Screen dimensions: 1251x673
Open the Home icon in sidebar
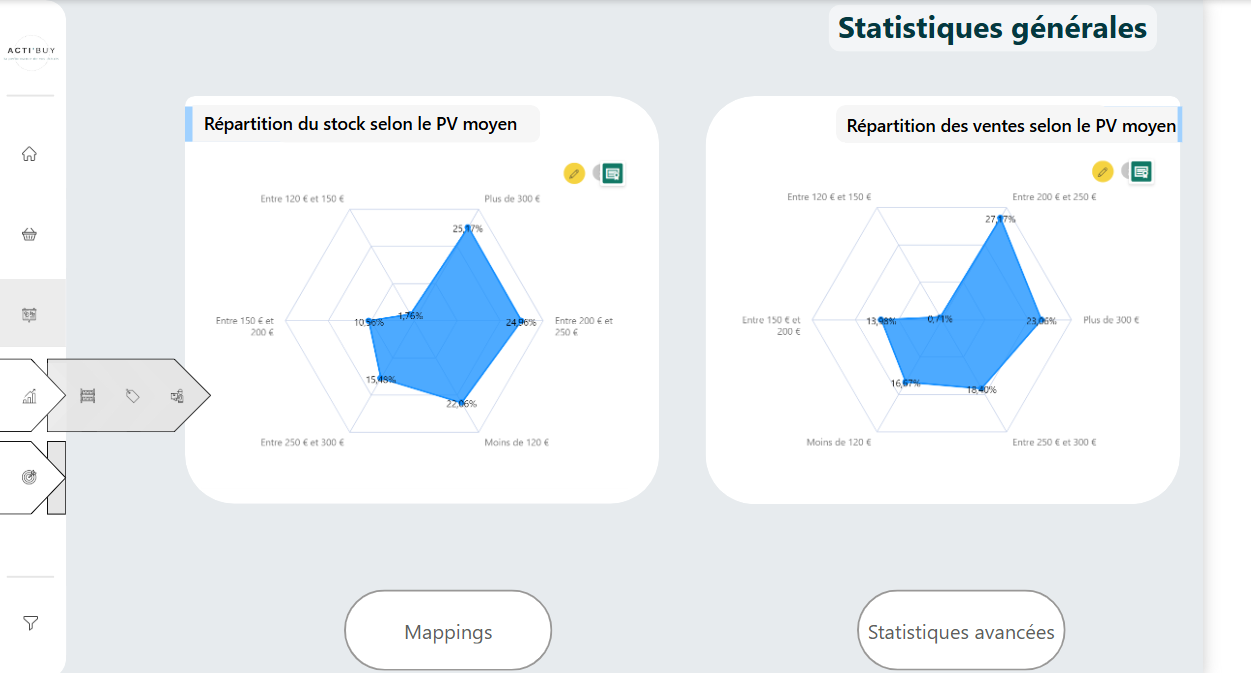[29, 154]
